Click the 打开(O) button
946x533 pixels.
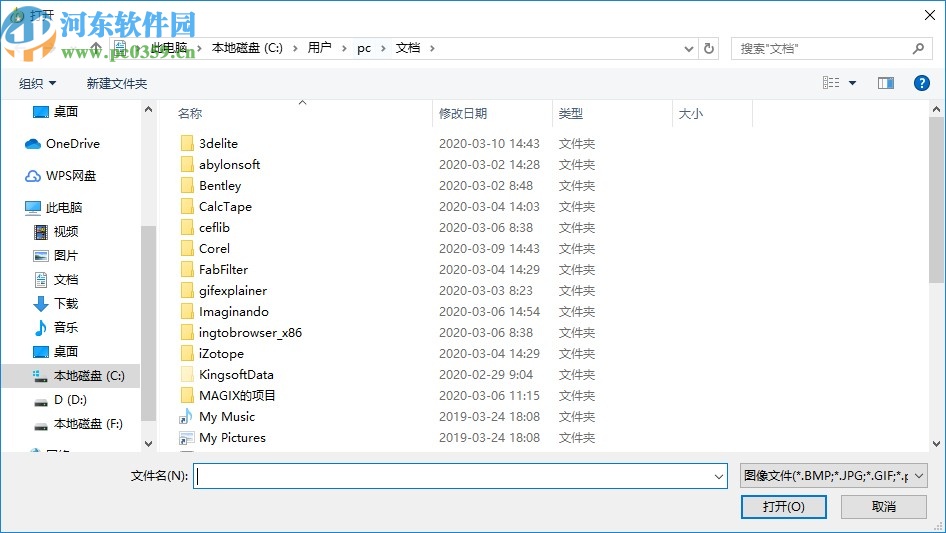click(x=784, y=506)
